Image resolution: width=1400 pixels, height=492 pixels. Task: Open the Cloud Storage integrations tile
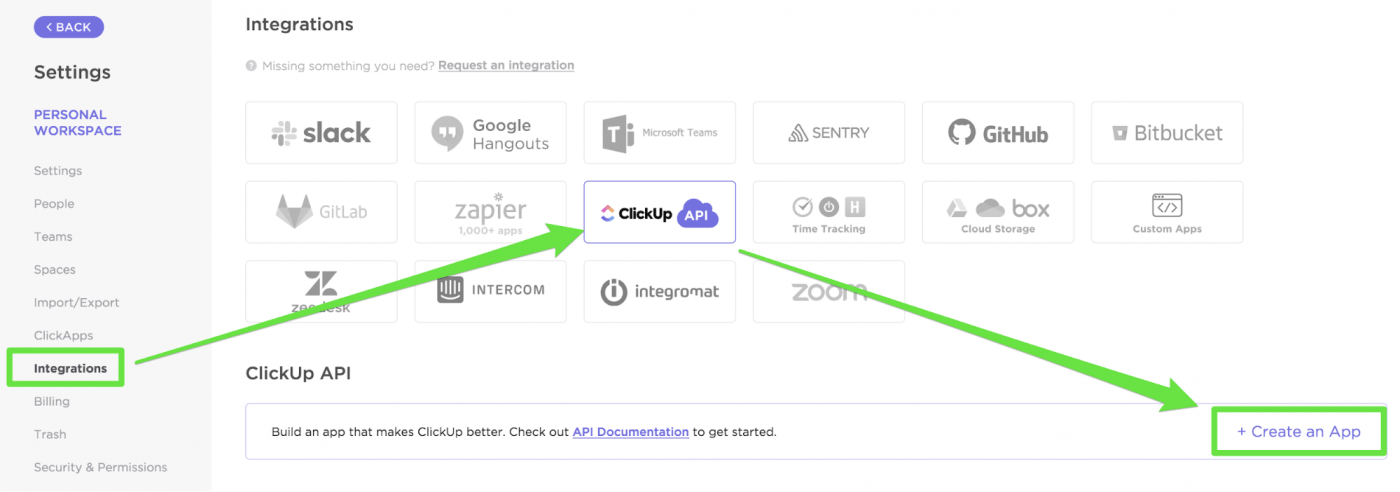[997, 212]
